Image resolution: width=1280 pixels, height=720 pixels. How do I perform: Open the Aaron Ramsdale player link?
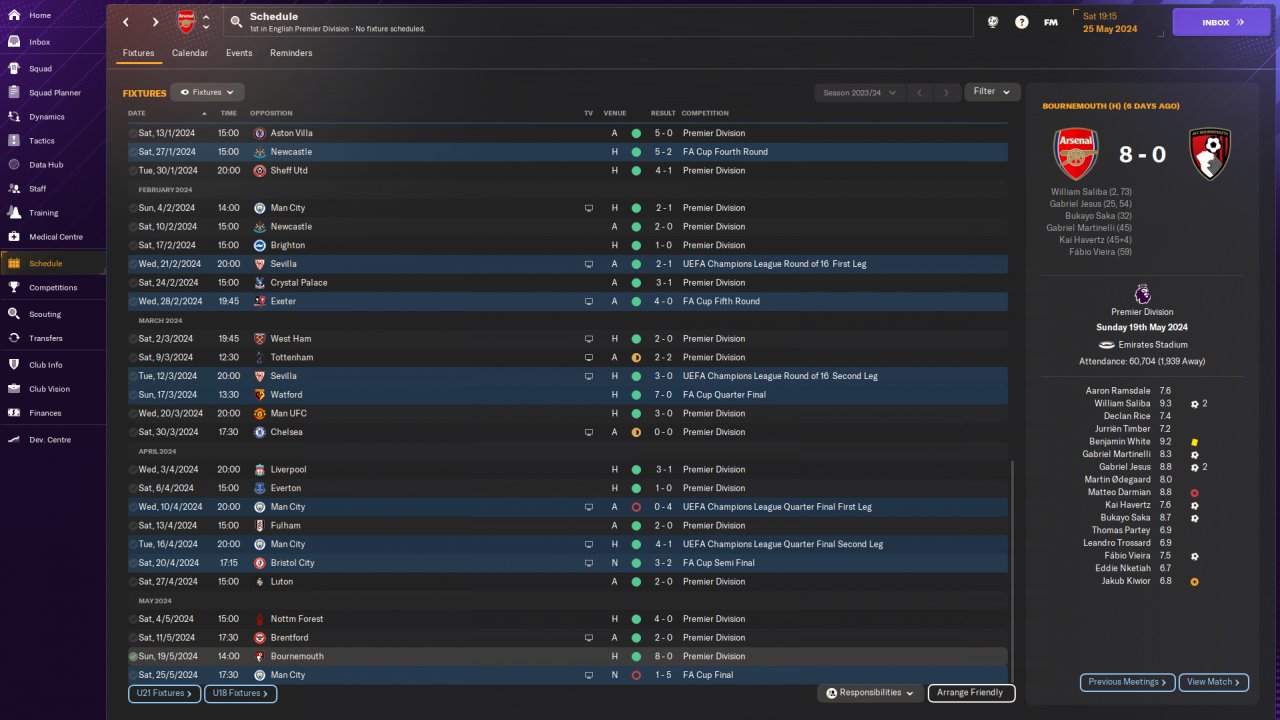(x=1118, y=391)
